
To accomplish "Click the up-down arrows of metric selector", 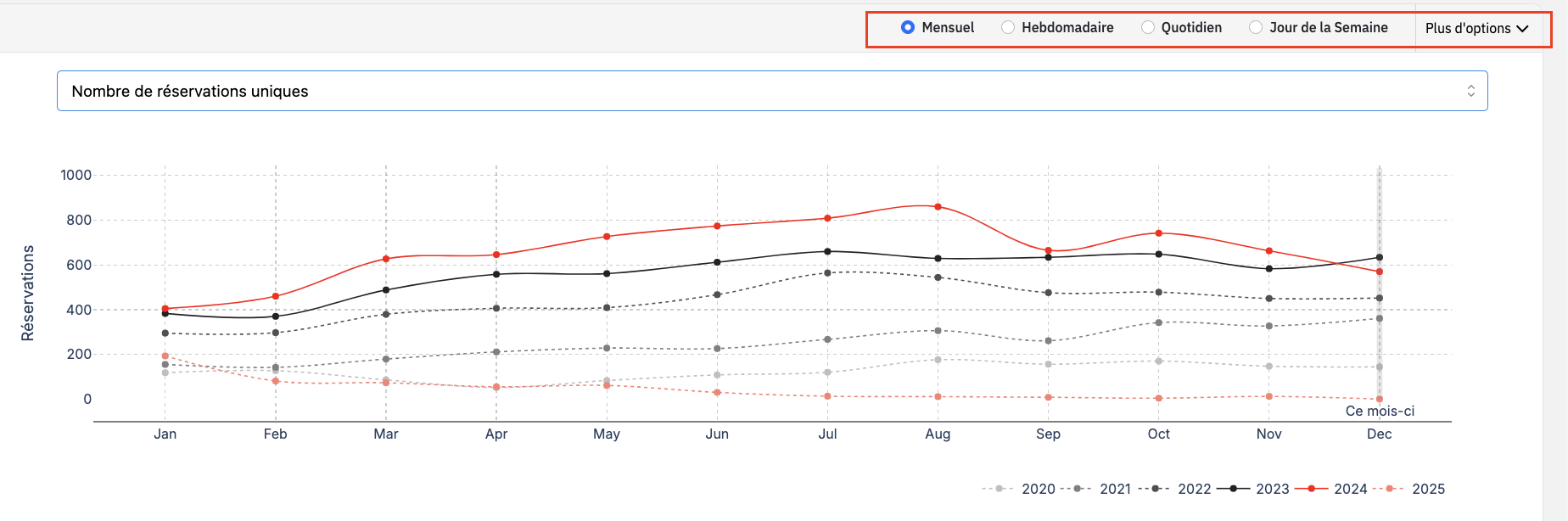I will [1471, 91].
